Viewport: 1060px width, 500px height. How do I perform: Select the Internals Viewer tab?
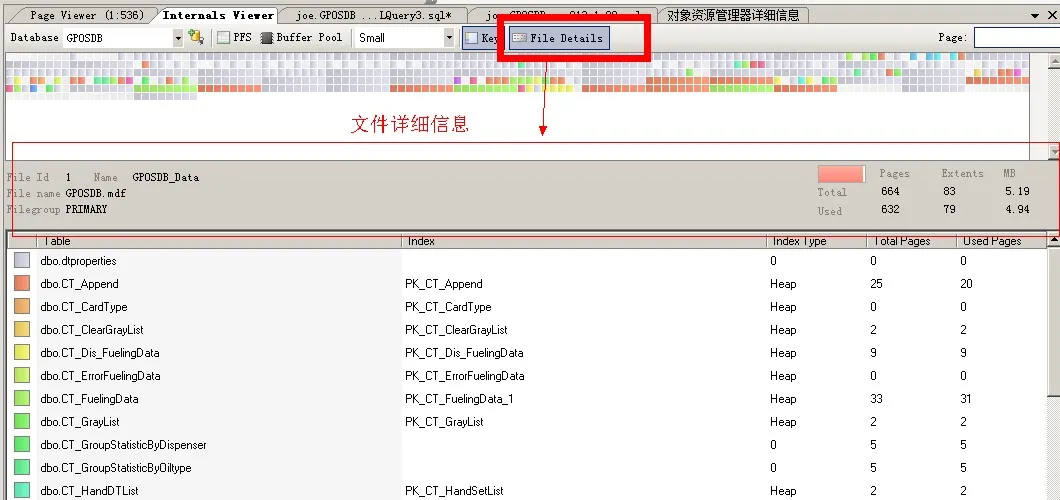[x=218, y=15]
